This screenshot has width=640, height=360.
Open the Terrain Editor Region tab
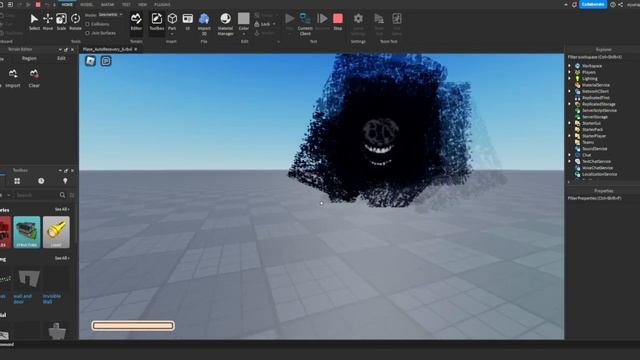29,58
